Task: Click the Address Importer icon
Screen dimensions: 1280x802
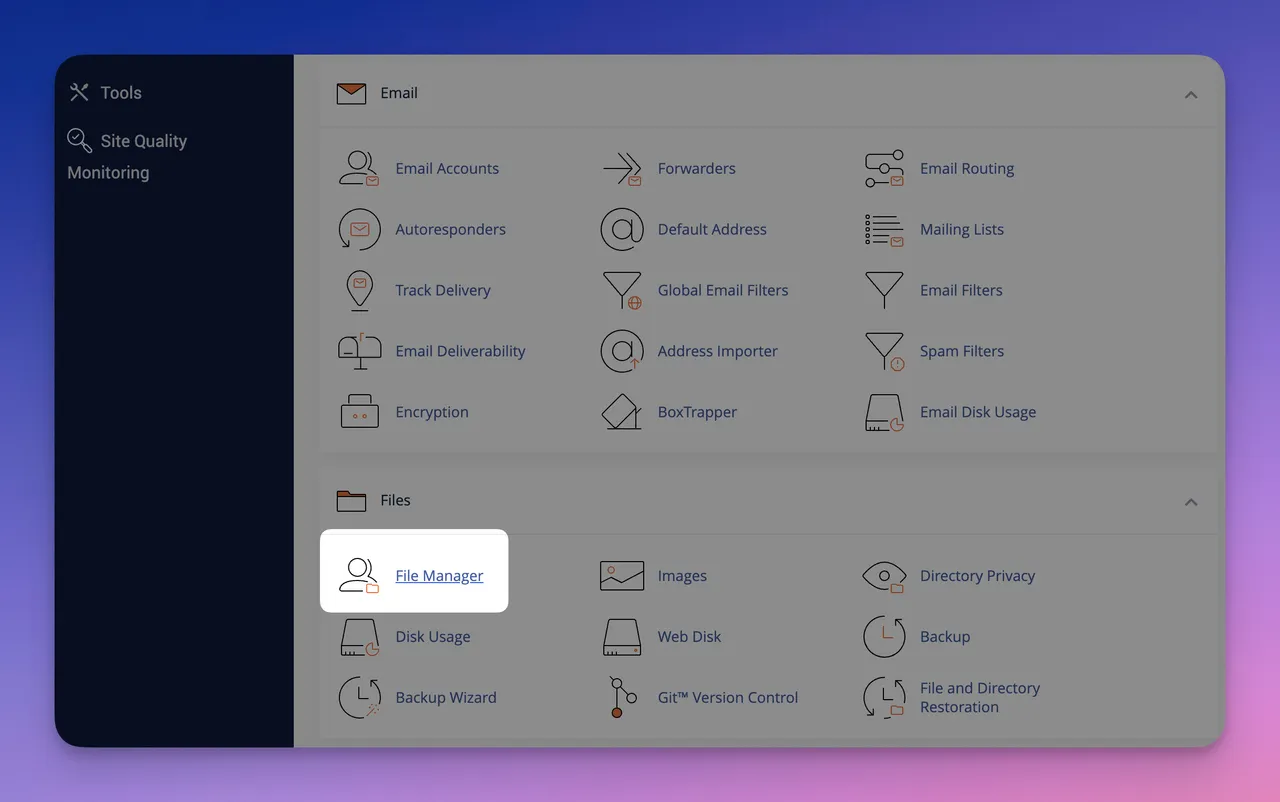Action: [x=622, y=352]
